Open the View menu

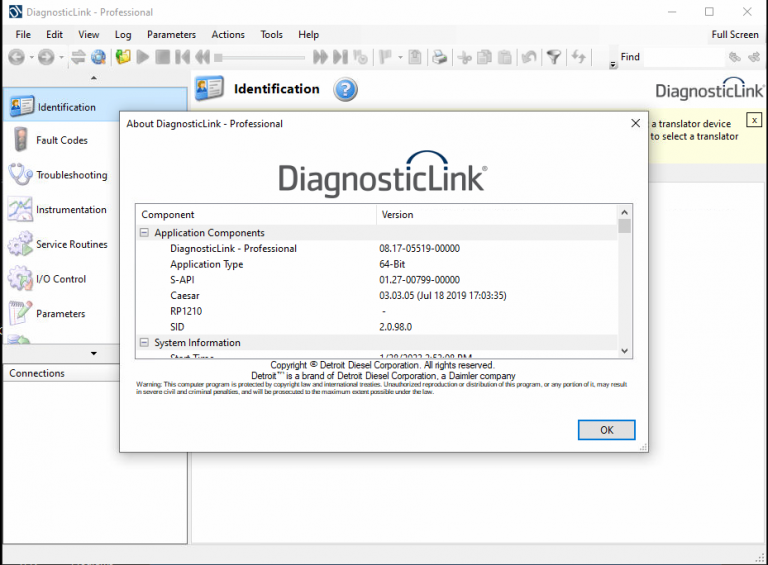[89, 35]
